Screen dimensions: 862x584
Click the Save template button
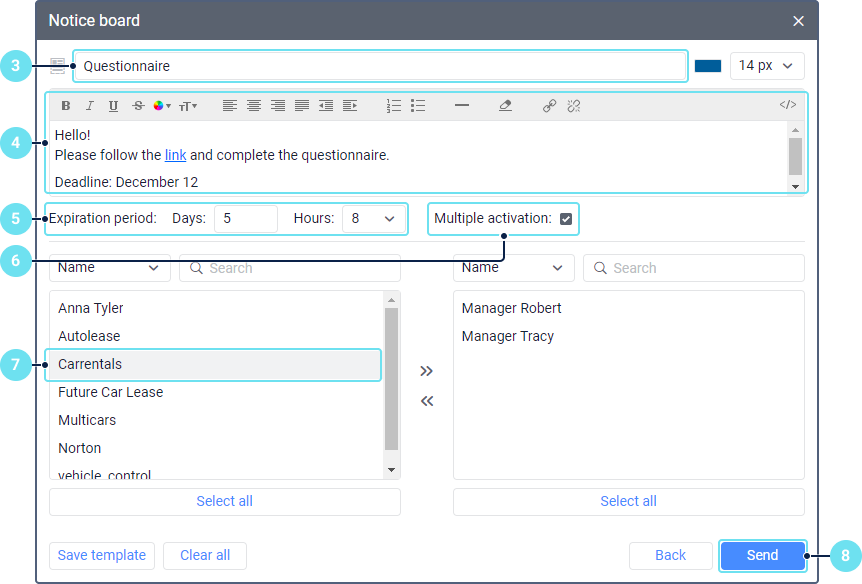pos(102,555)
